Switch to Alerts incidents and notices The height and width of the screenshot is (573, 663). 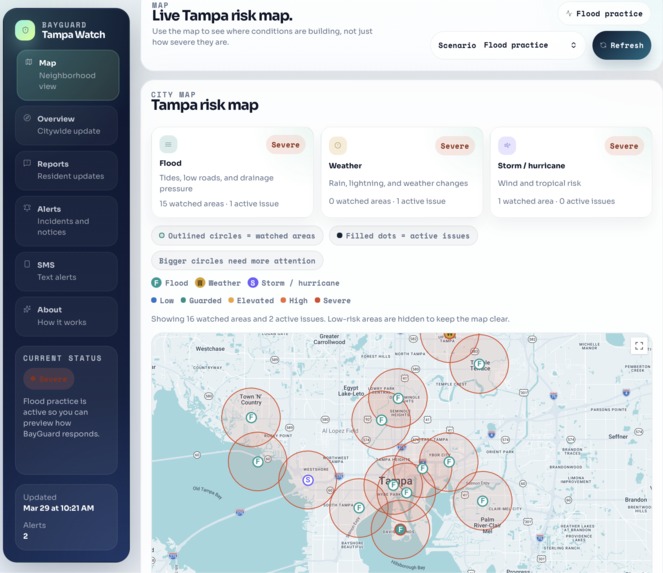pyautogui.click(x=66, y=220)
